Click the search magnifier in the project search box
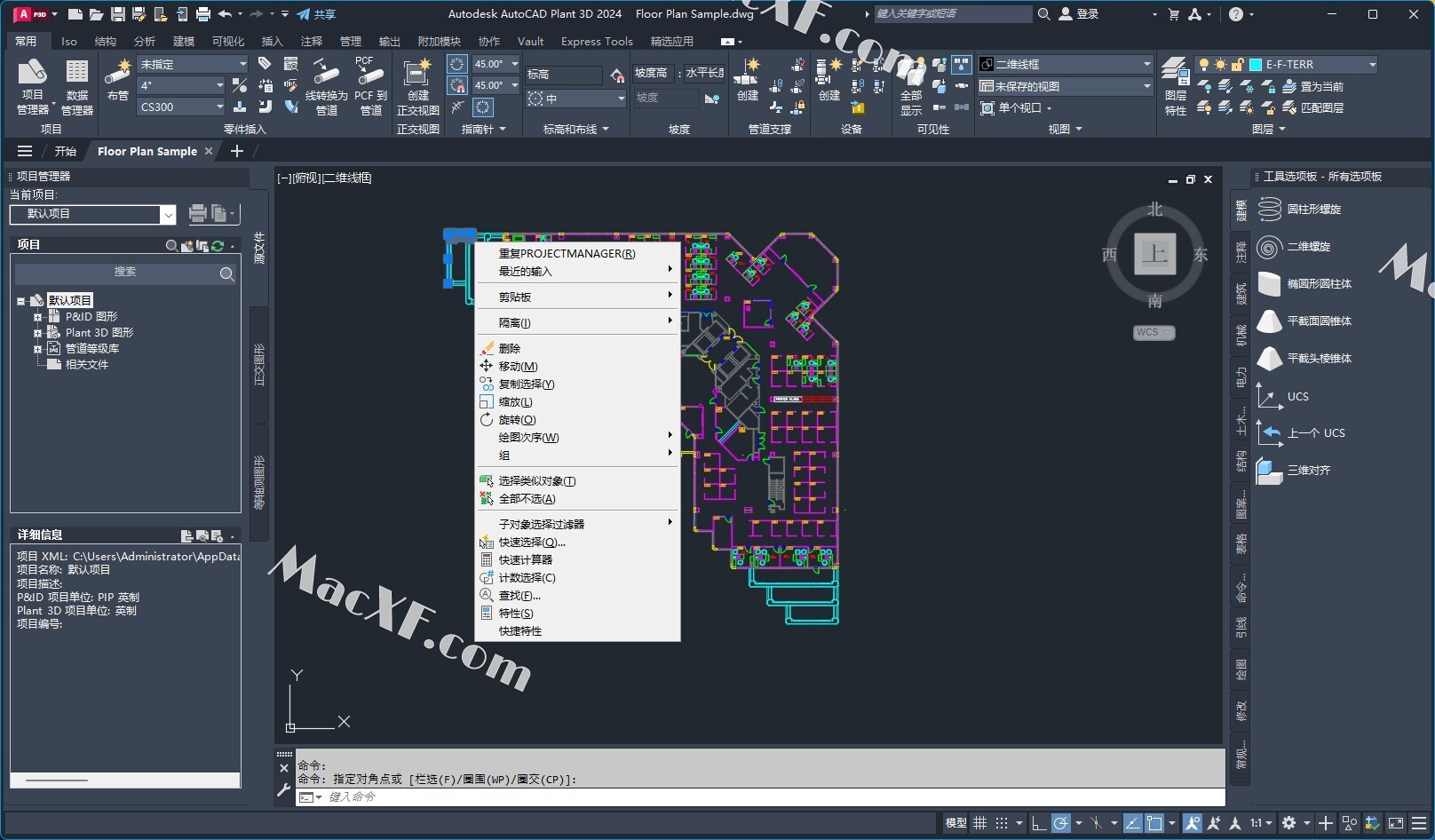 226,273
